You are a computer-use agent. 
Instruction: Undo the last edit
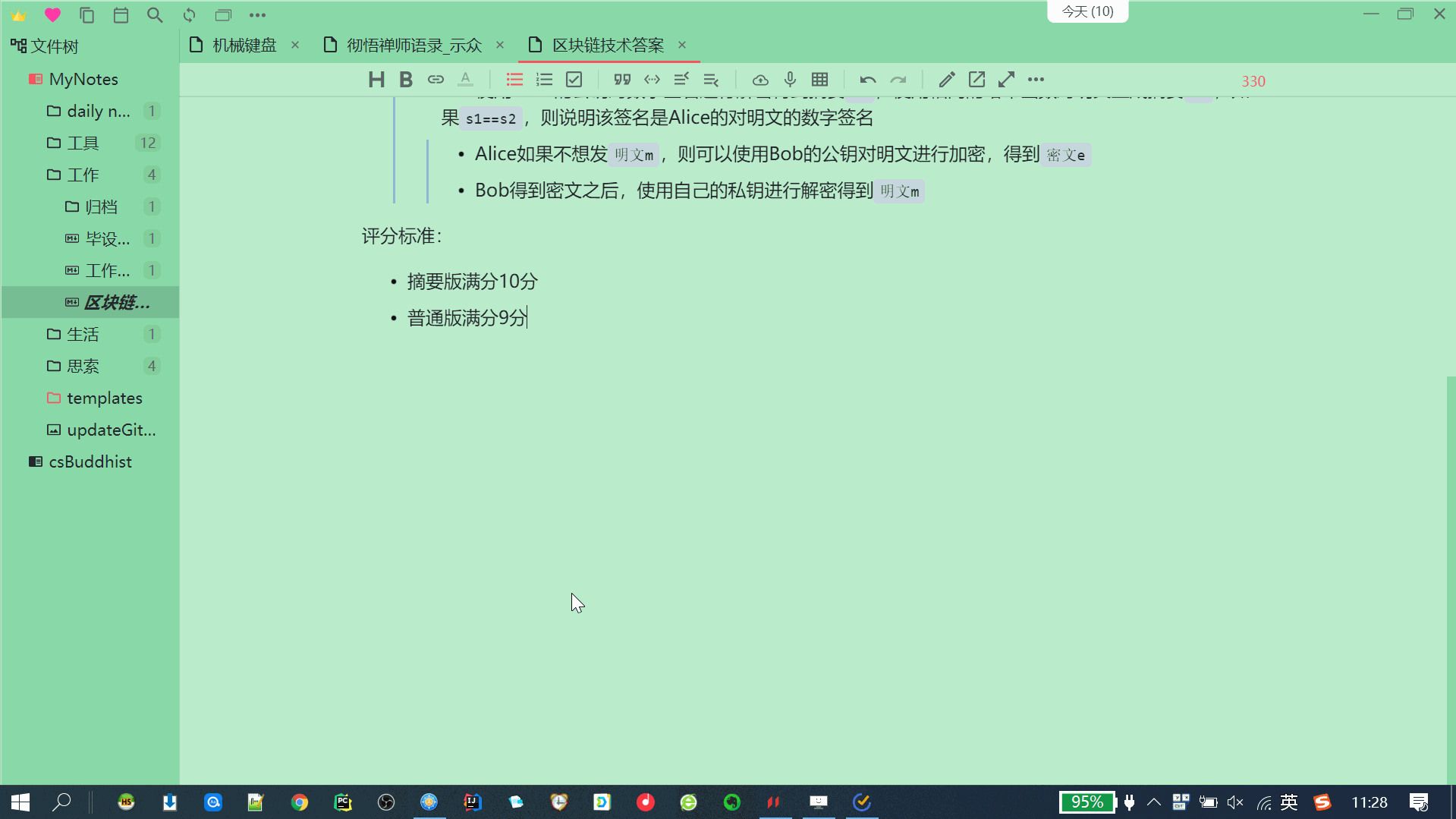(x=867, y=79)
